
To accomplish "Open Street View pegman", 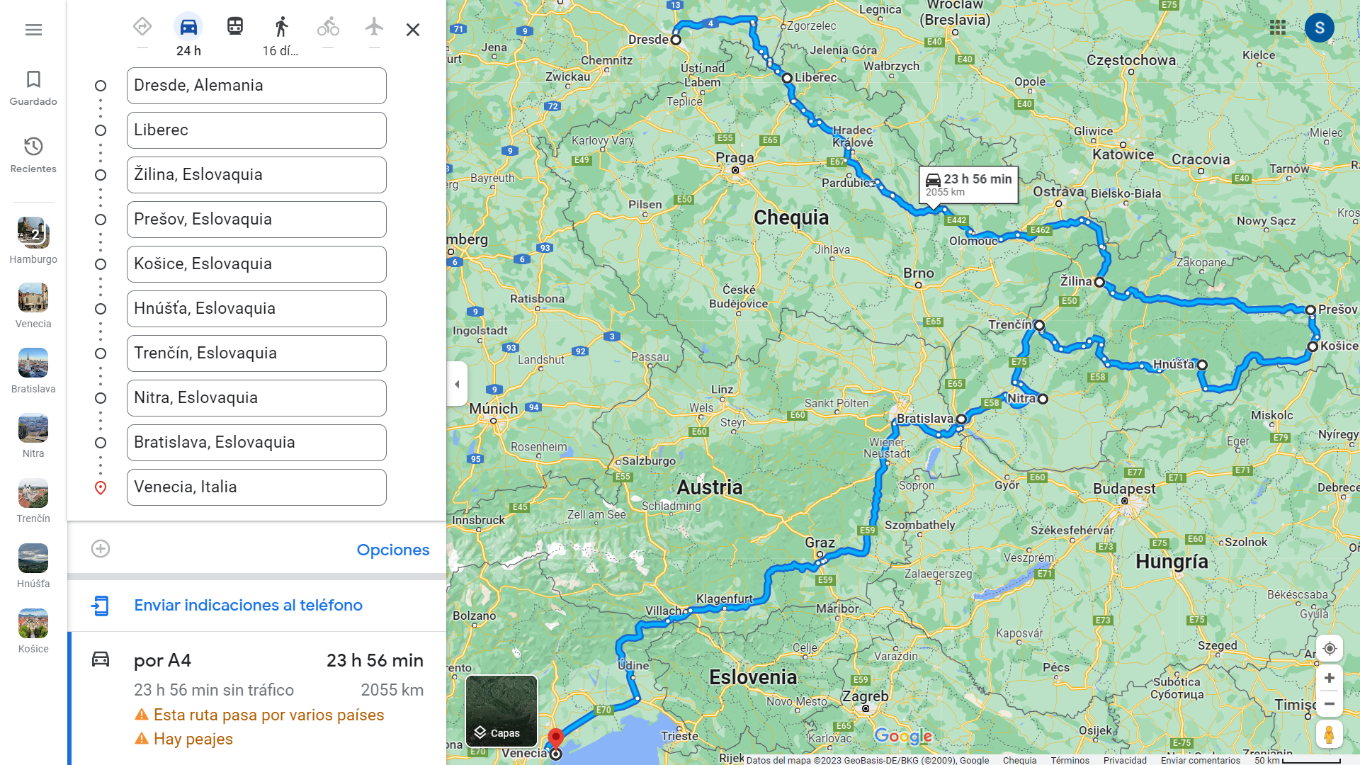I will 1329,734.
